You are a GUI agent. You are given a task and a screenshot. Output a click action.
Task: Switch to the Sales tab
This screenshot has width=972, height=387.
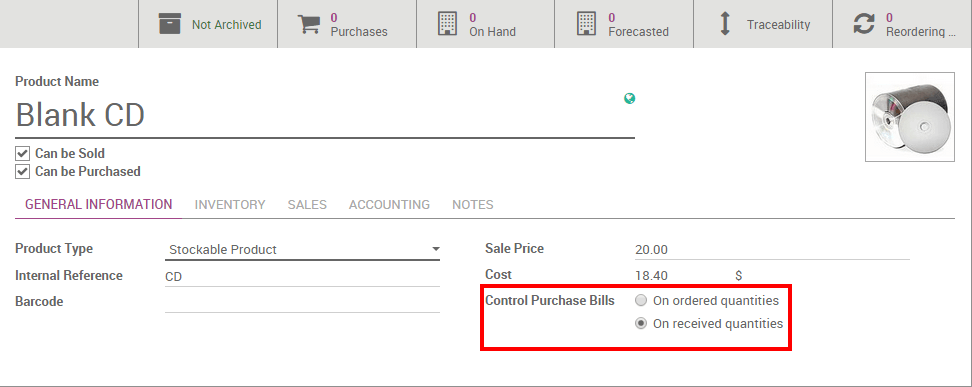pyautogui.click(x=307, y=205)
